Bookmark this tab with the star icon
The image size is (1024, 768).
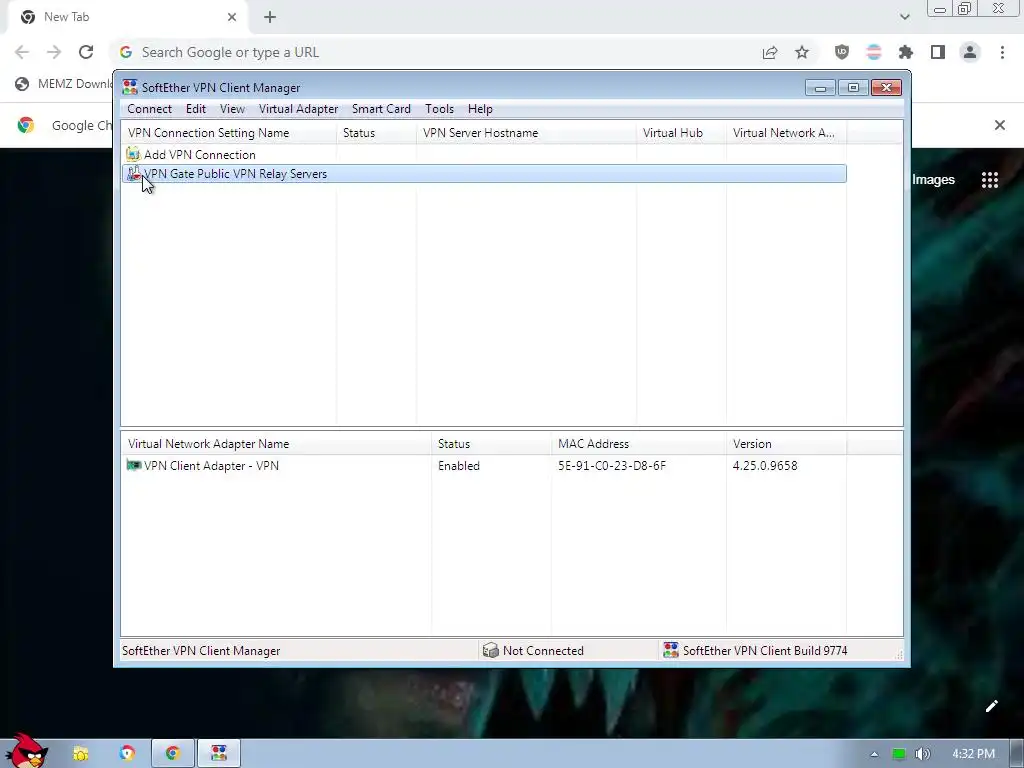[802, 52]
